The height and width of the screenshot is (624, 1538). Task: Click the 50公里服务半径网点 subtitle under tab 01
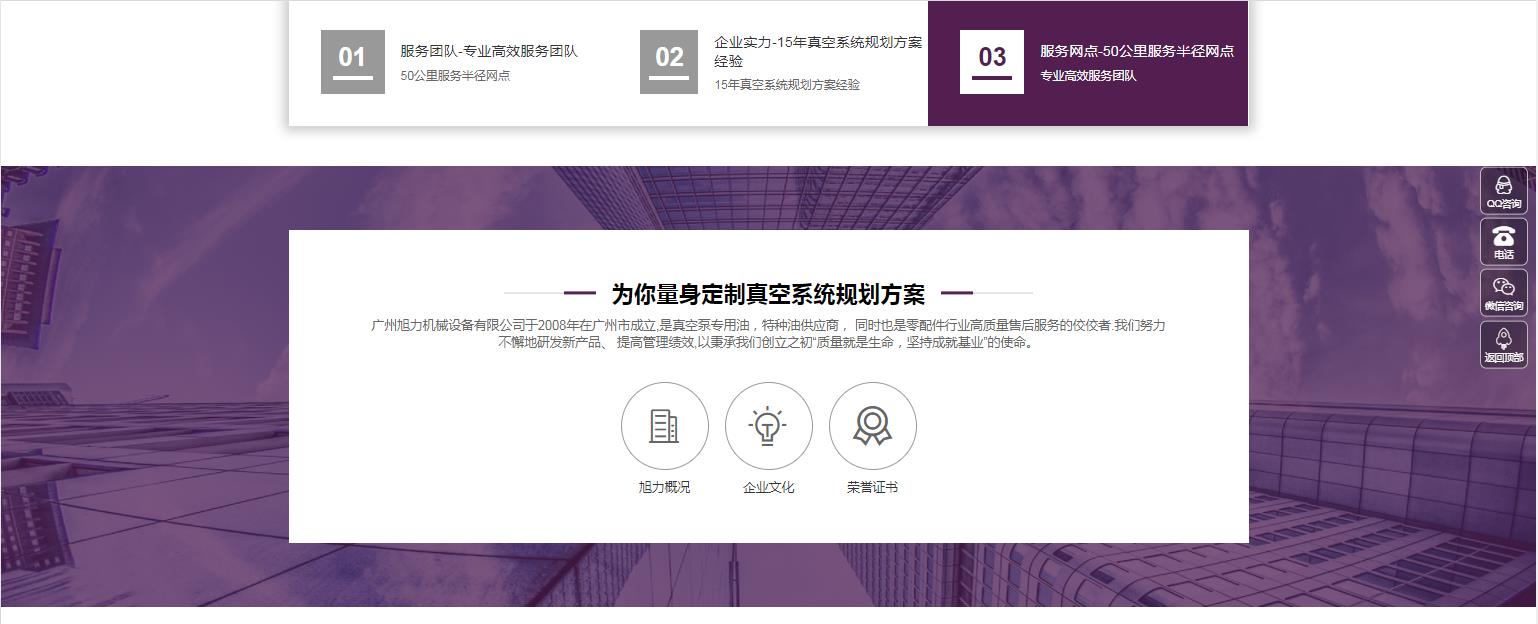click(x=455, y=76)
